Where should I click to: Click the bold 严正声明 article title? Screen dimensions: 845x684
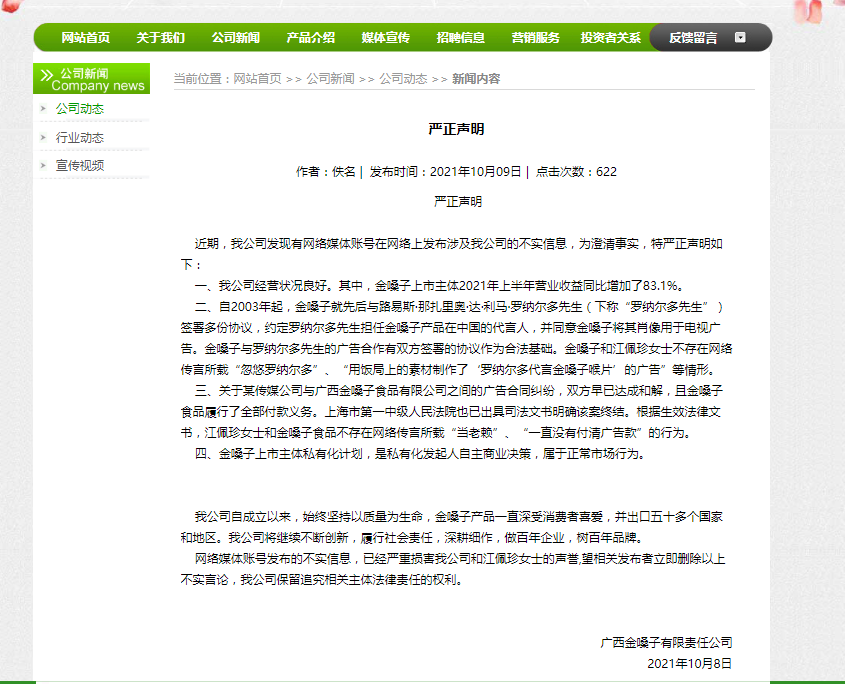(x=456, y=129)
